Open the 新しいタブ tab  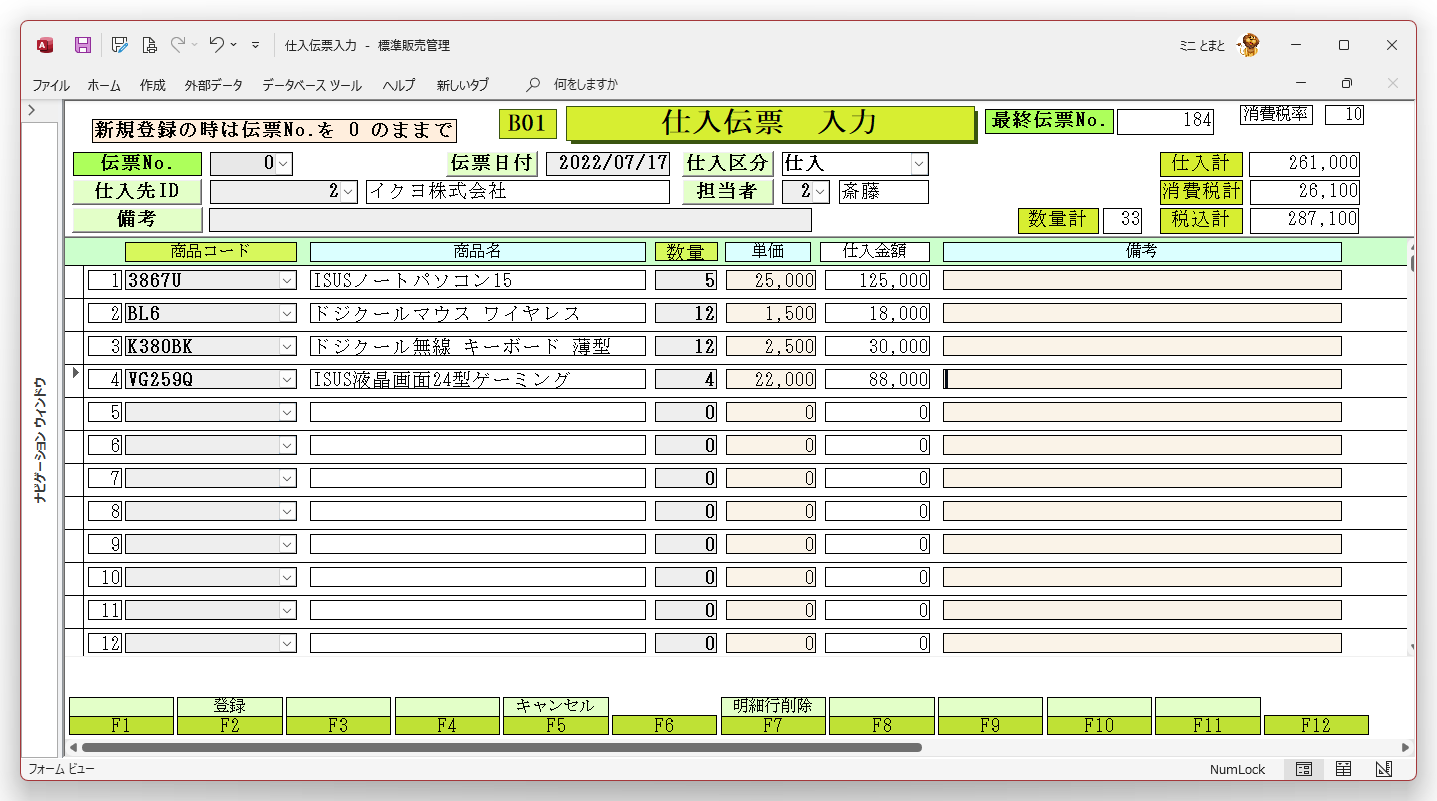click(x=463, y=85)
